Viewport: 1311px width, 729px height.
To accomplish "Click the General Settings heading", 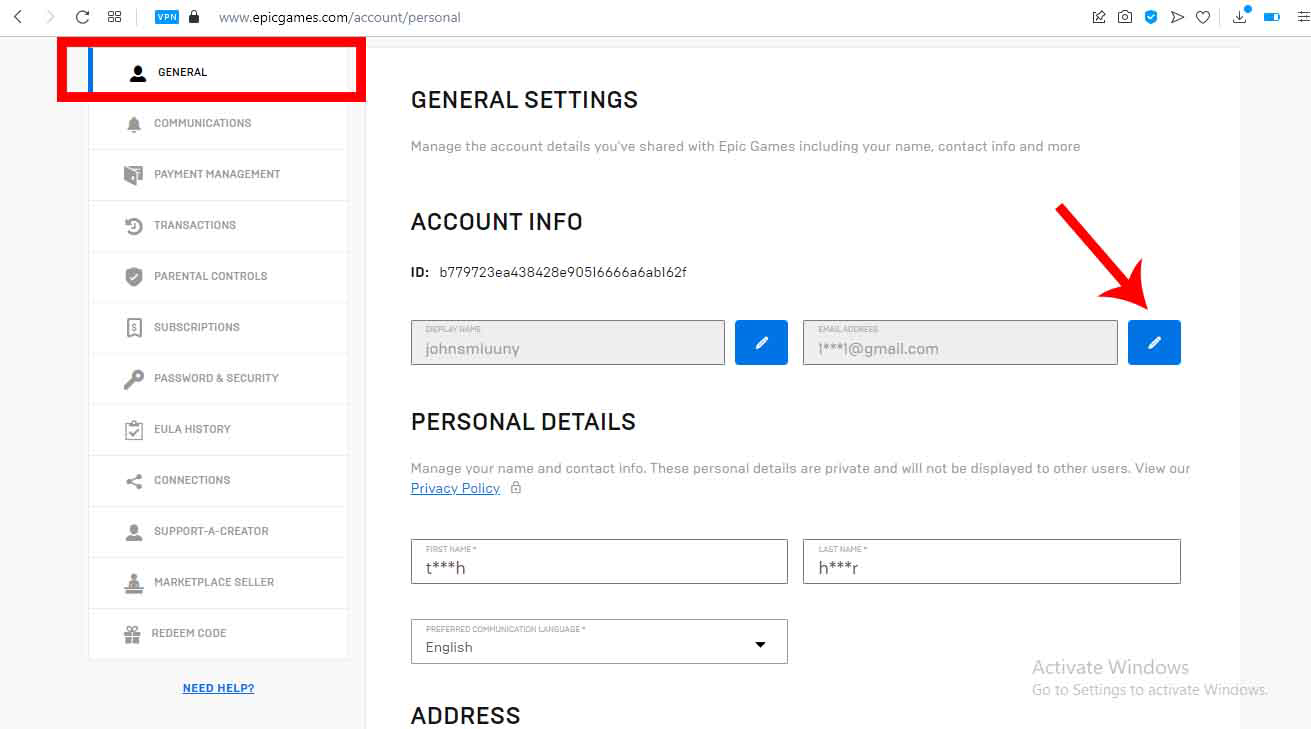I will (524, 100).
